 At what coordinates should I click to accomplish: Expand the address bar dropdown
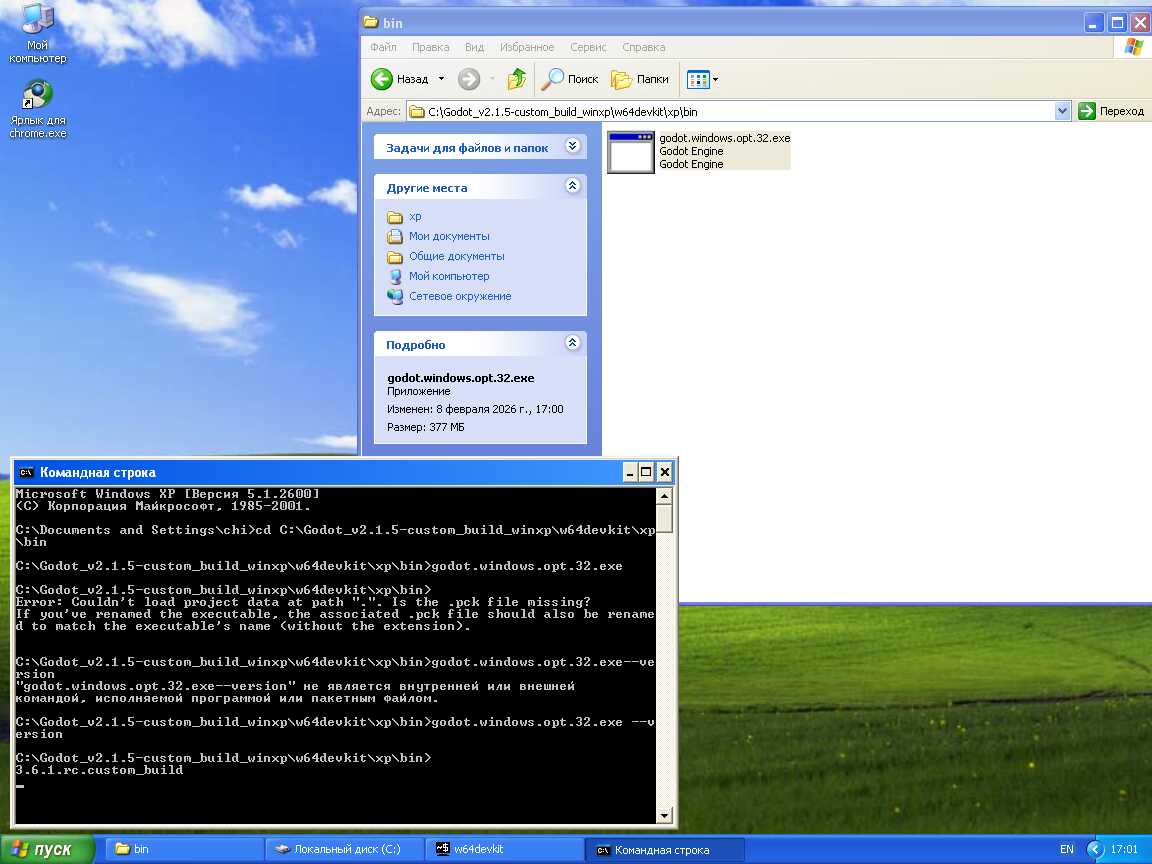[x=1062, y=112]
